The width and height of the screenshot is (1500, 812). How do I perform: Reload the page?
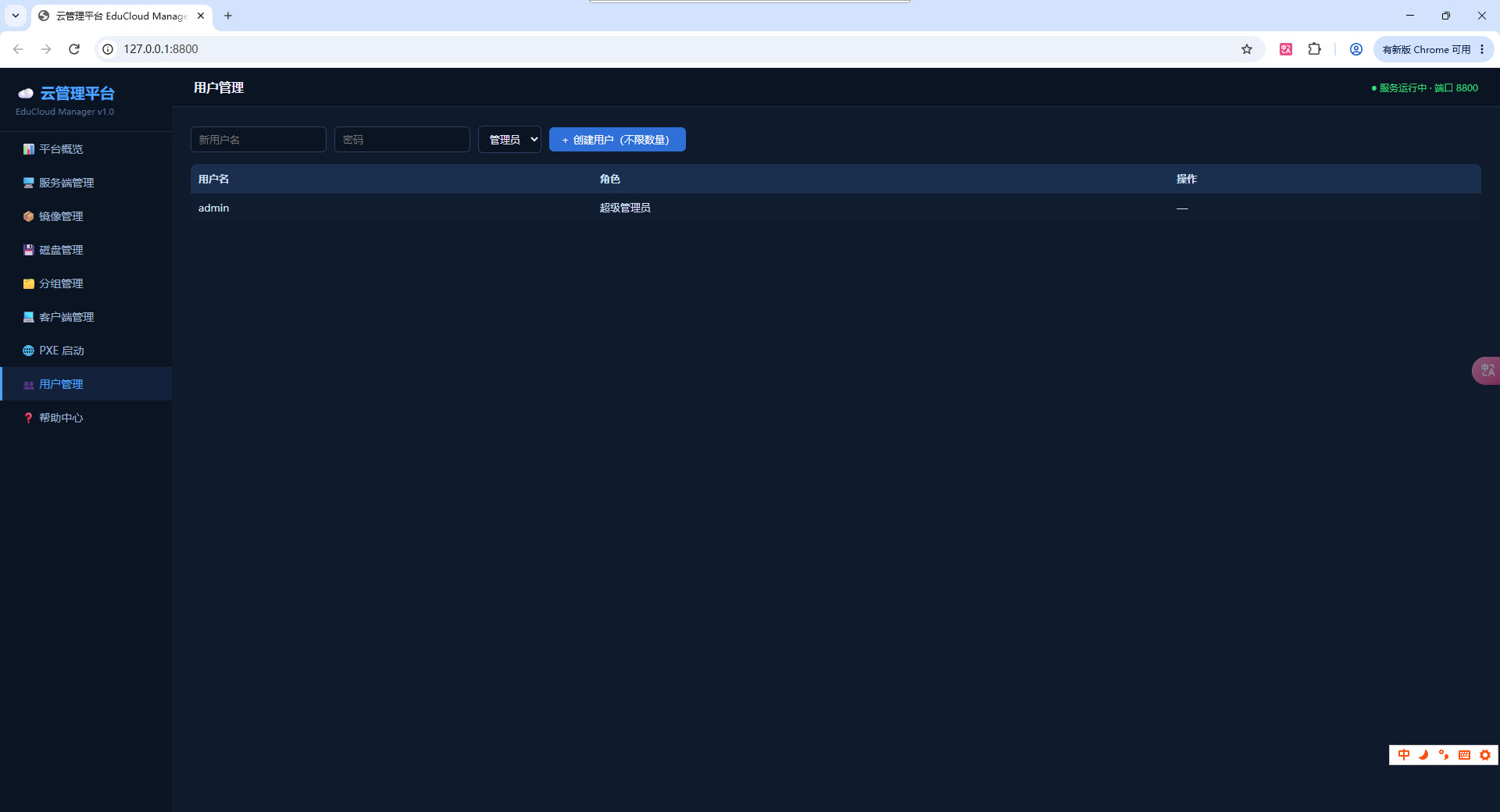point(74,49)
